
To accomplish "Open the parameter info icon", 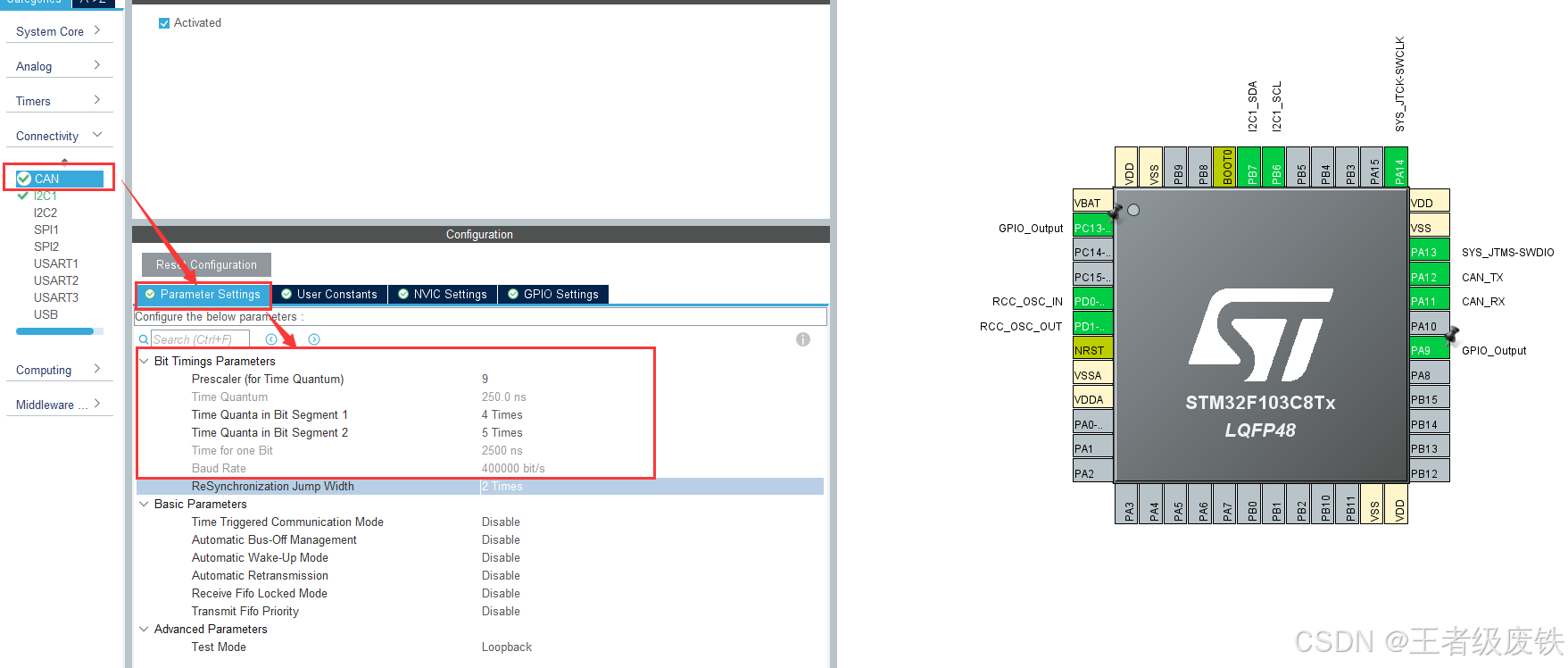I will pos(803,339).
